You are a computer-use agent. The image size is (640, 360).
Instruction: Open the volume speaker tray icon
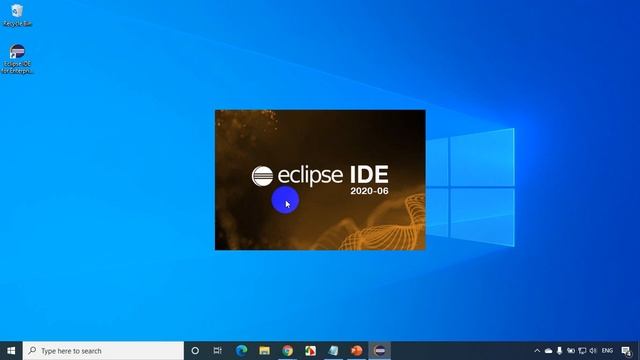pos(593,351)
